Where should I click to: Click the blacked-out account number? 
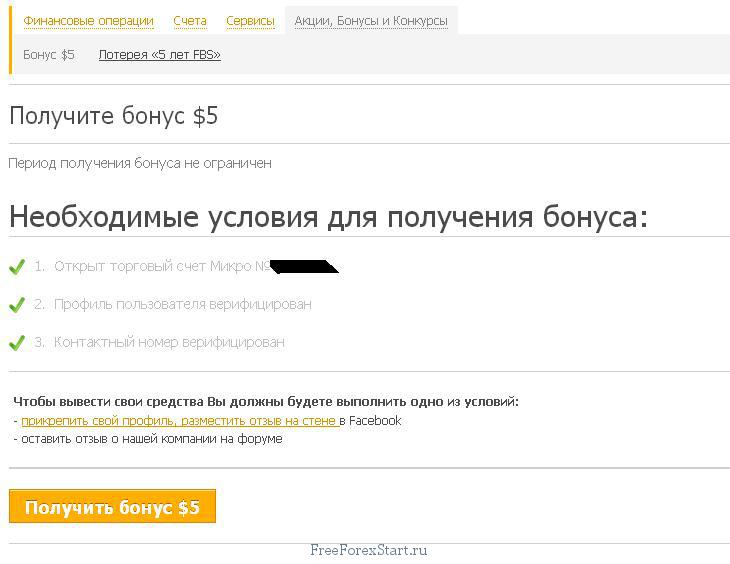click(302, 267)
